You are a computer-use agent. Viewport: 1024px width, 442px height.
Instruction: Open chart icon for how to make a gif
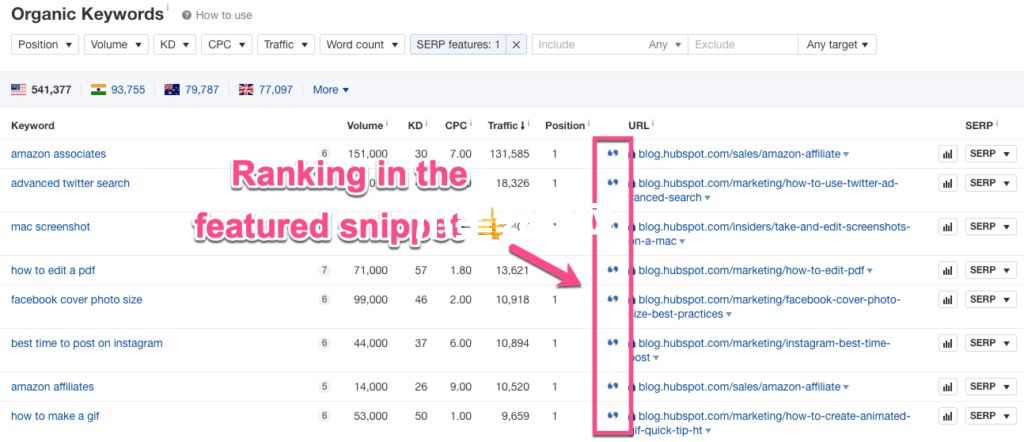[946, 416]
